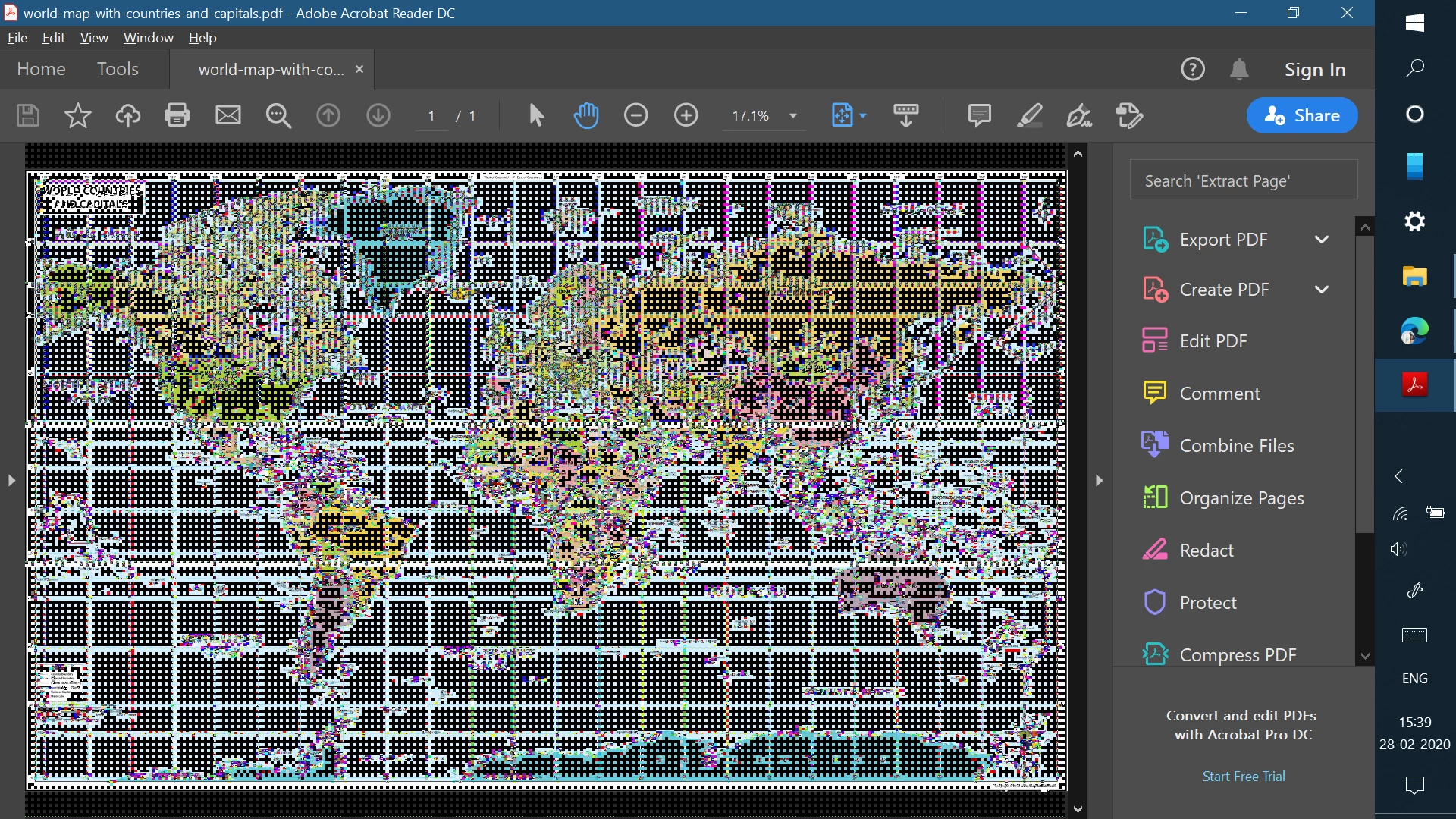Image resolution: width=1456 pixels, height=819 pixels.
Task: Switch to the Tools tab
Action: click(118, 69)
